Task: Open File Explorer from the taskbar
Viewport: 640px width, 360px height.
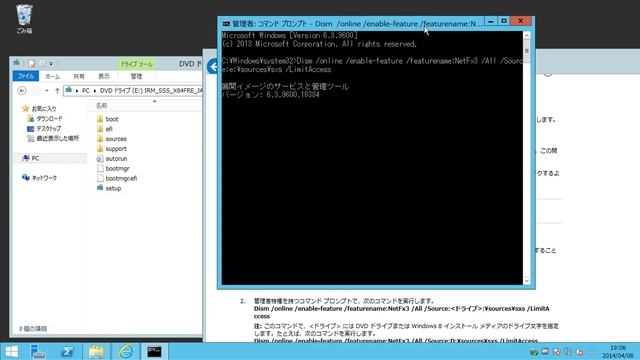Action: [96, 351]
